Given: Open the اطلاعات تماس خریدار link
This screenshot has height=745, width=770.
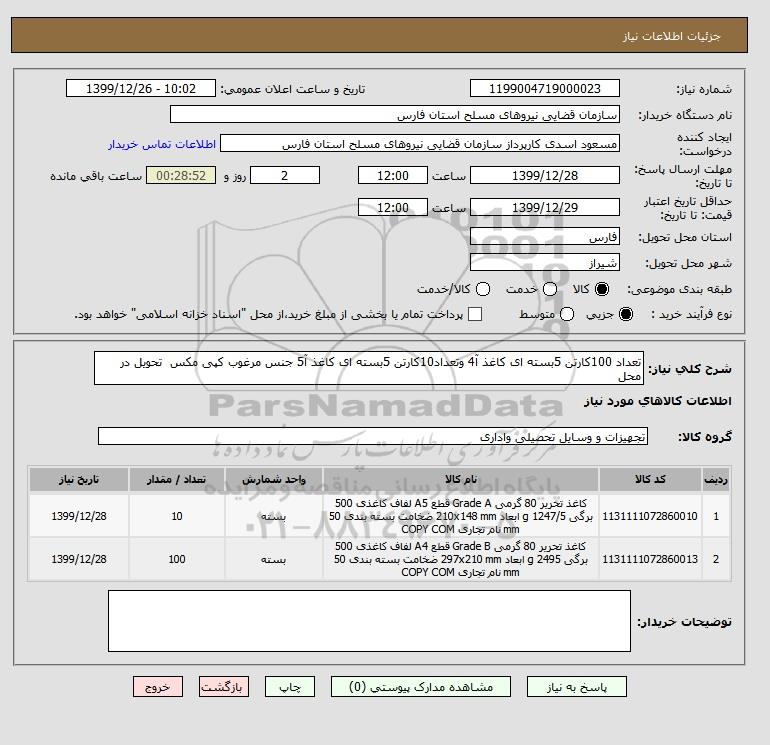Looking at the screenshot, I should click(x=162, y=144).
